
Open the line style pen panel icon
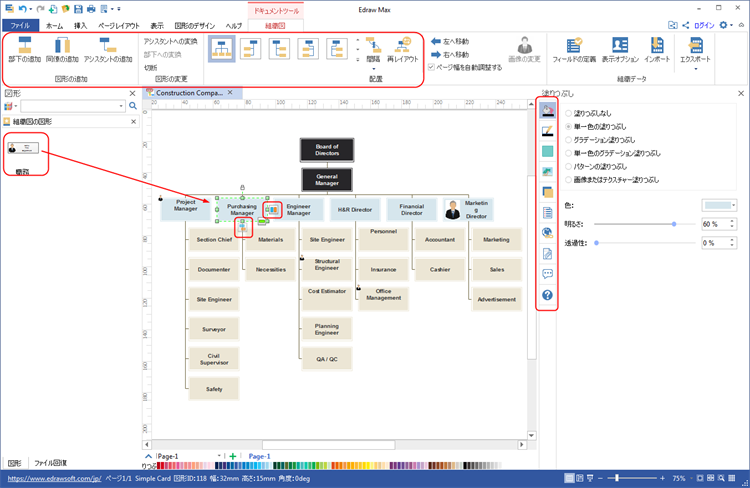pos(548,131)
